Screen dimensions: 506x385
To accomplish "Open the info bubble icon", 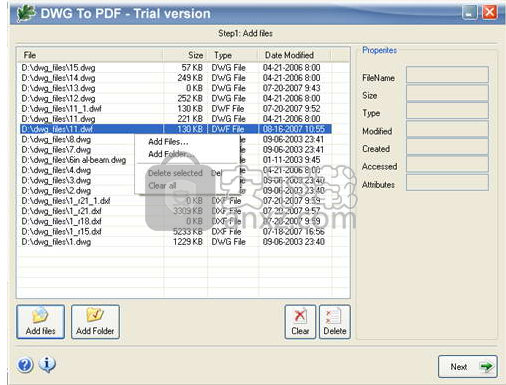I will pos(47,364).
